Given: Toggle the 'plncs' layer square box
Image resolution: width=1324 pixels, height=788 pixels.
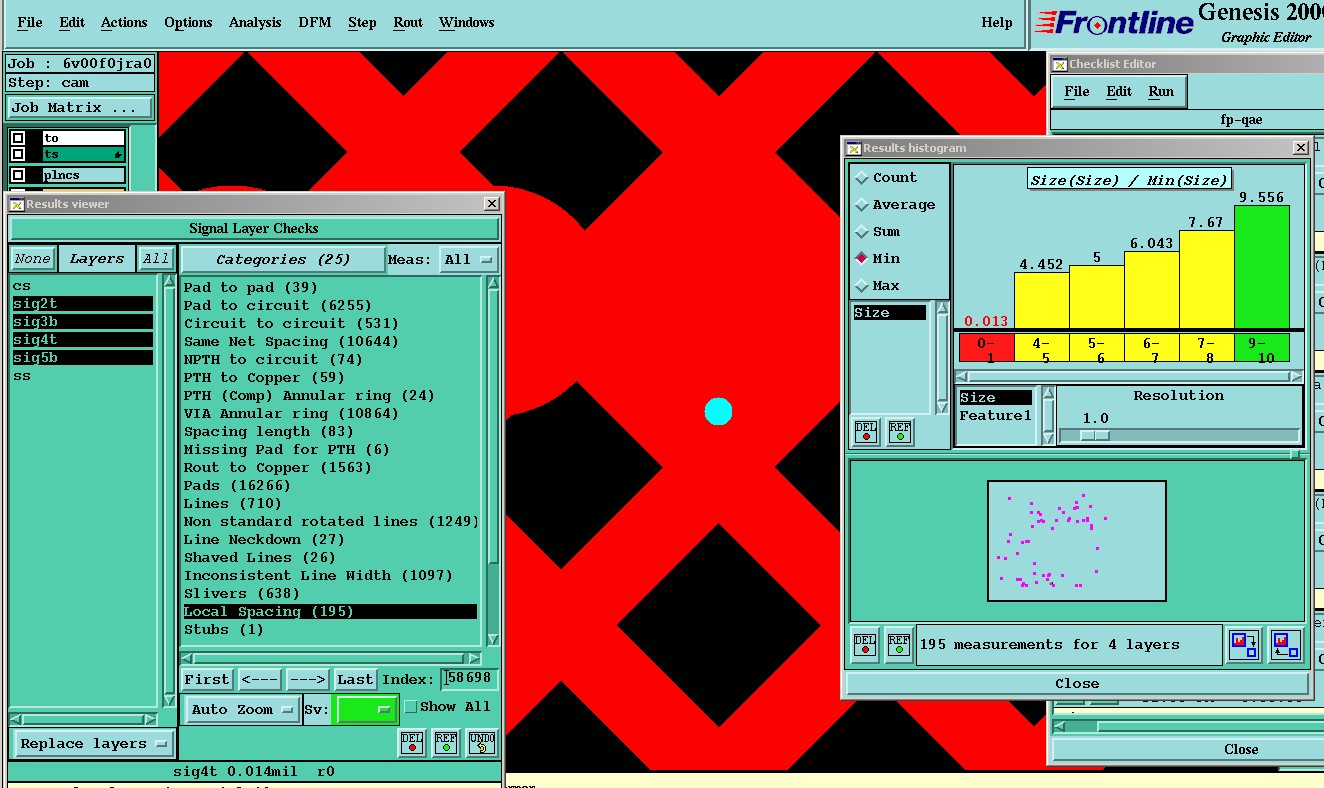Looking at the screenshot, I should click(x=18, y=175).
